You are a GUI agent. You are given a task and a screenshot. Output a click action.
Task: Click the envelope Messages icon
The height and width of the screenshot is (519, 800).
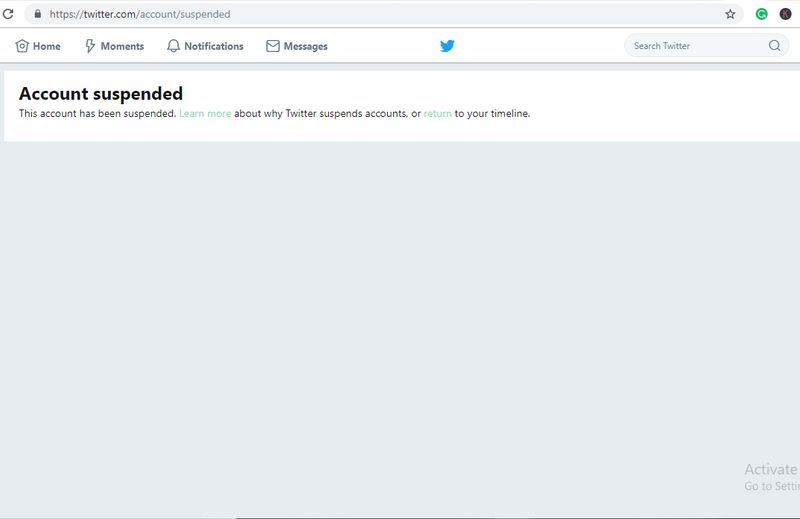point(273,46)
